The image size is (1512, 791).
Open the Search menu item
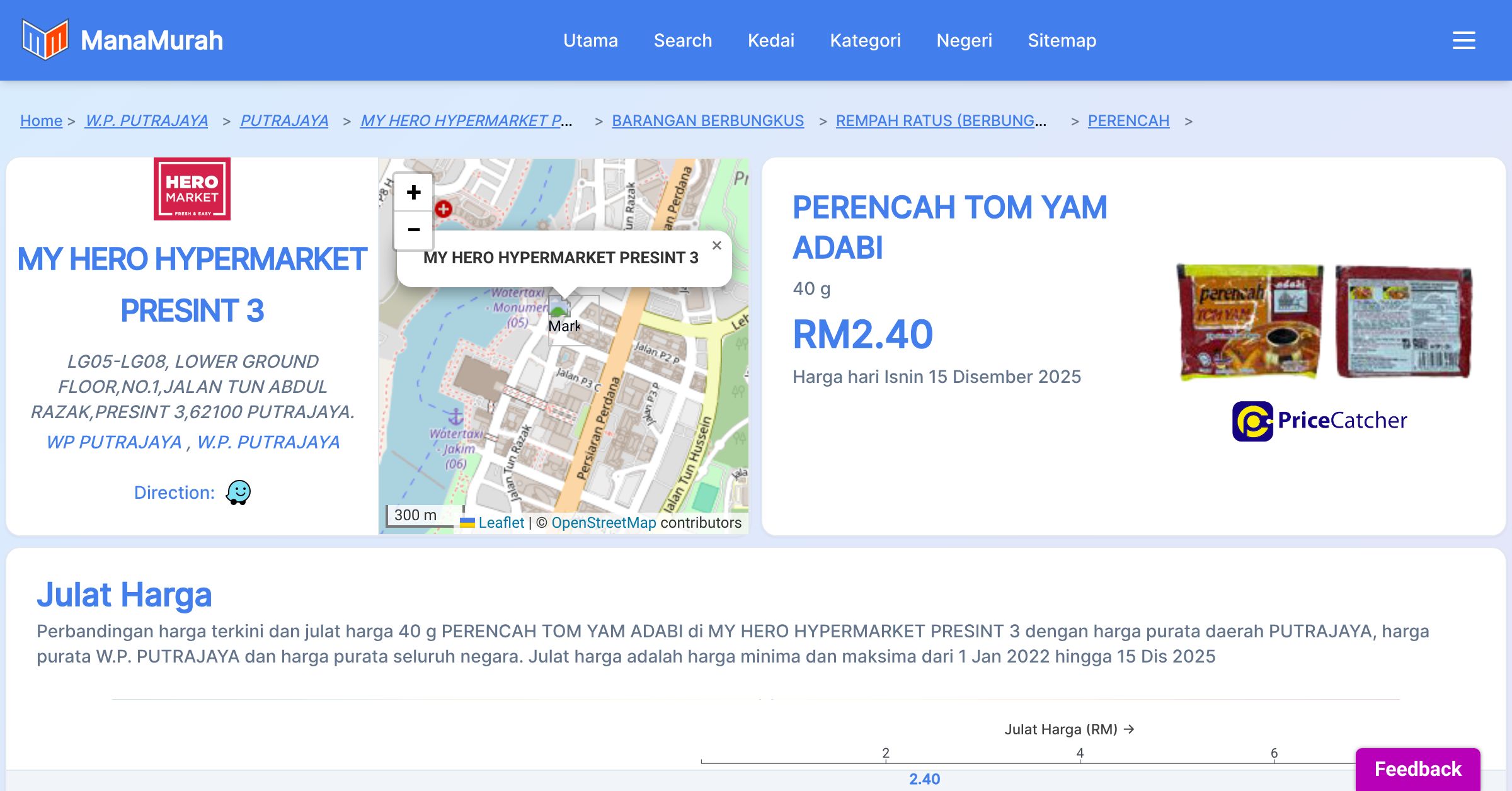point(682,40)
